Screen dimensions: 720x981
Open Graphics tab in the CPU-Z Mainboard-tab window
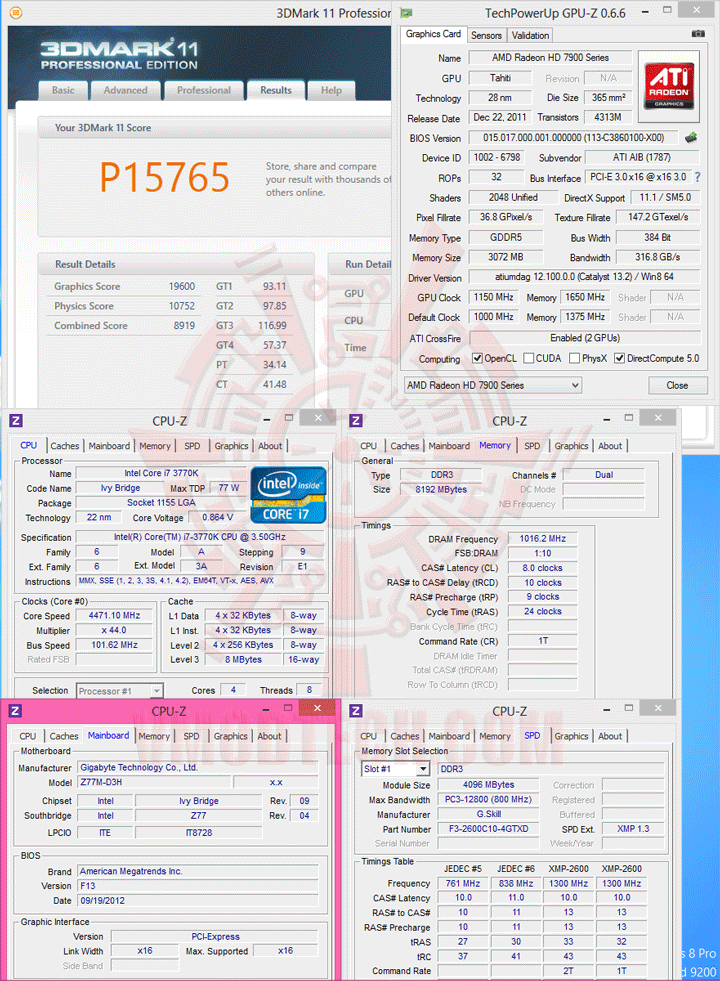(x=231, y=736)
